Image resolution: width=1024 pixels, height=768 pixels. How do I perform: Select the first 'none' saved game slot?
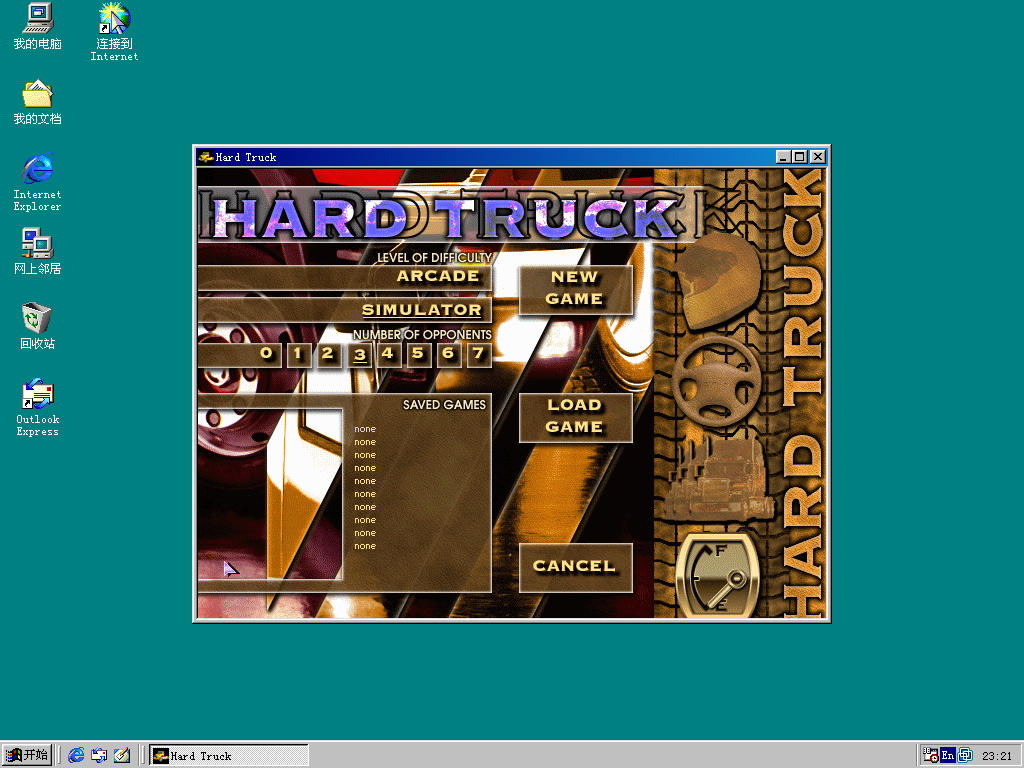click(x=365, y=429)
